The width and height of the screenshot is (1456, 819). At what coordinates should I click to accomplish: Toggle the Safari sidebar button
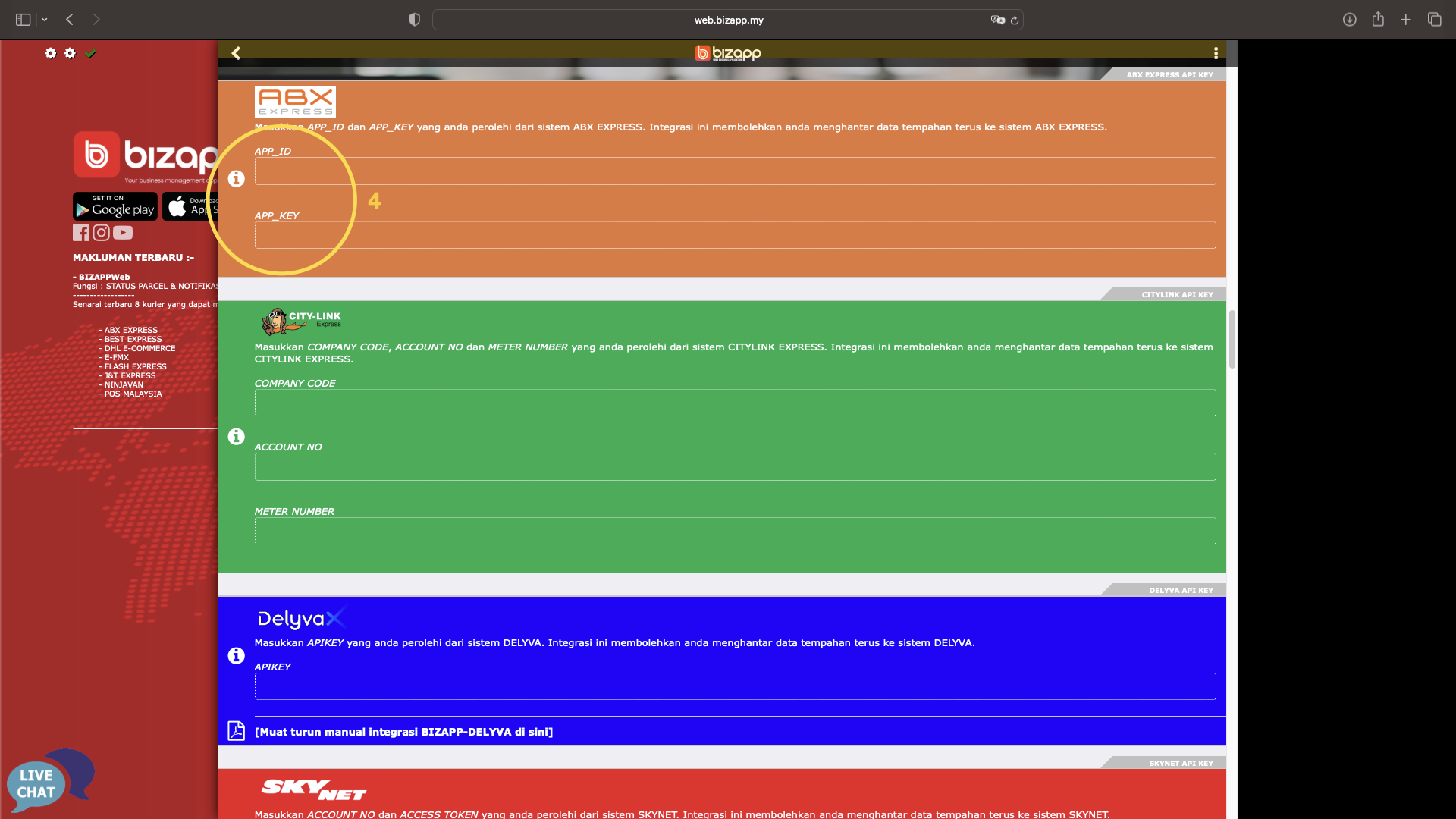[x=24, y=20]
